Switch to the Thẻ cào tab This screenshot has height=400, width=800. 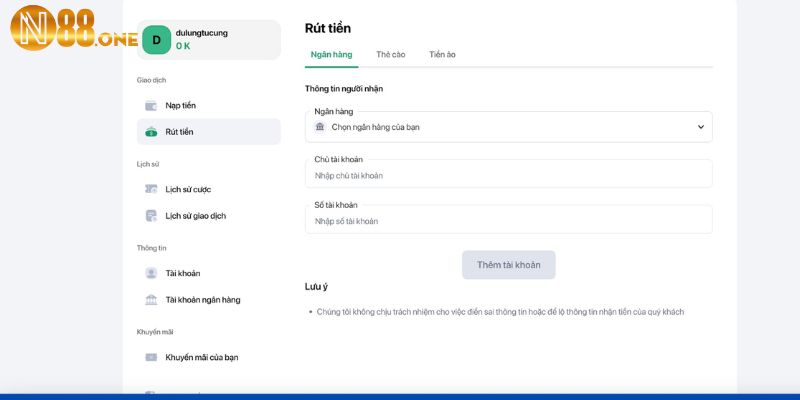390,54
